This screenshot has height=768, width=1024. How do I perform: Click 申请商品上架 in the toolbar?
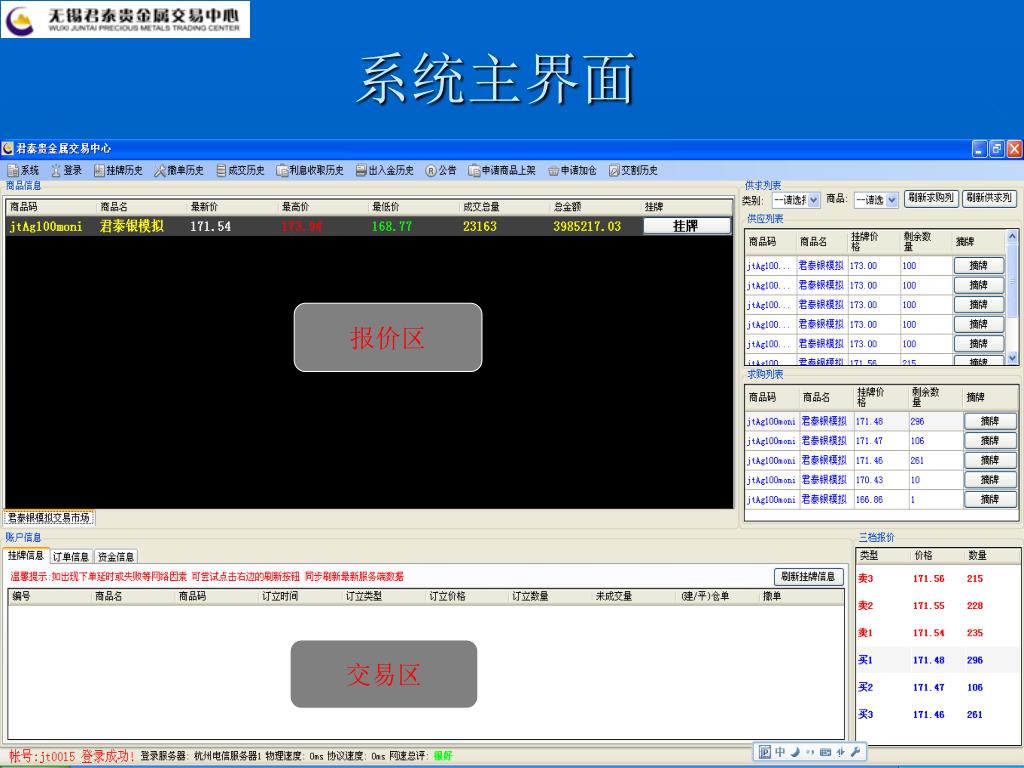coord(502,170)
